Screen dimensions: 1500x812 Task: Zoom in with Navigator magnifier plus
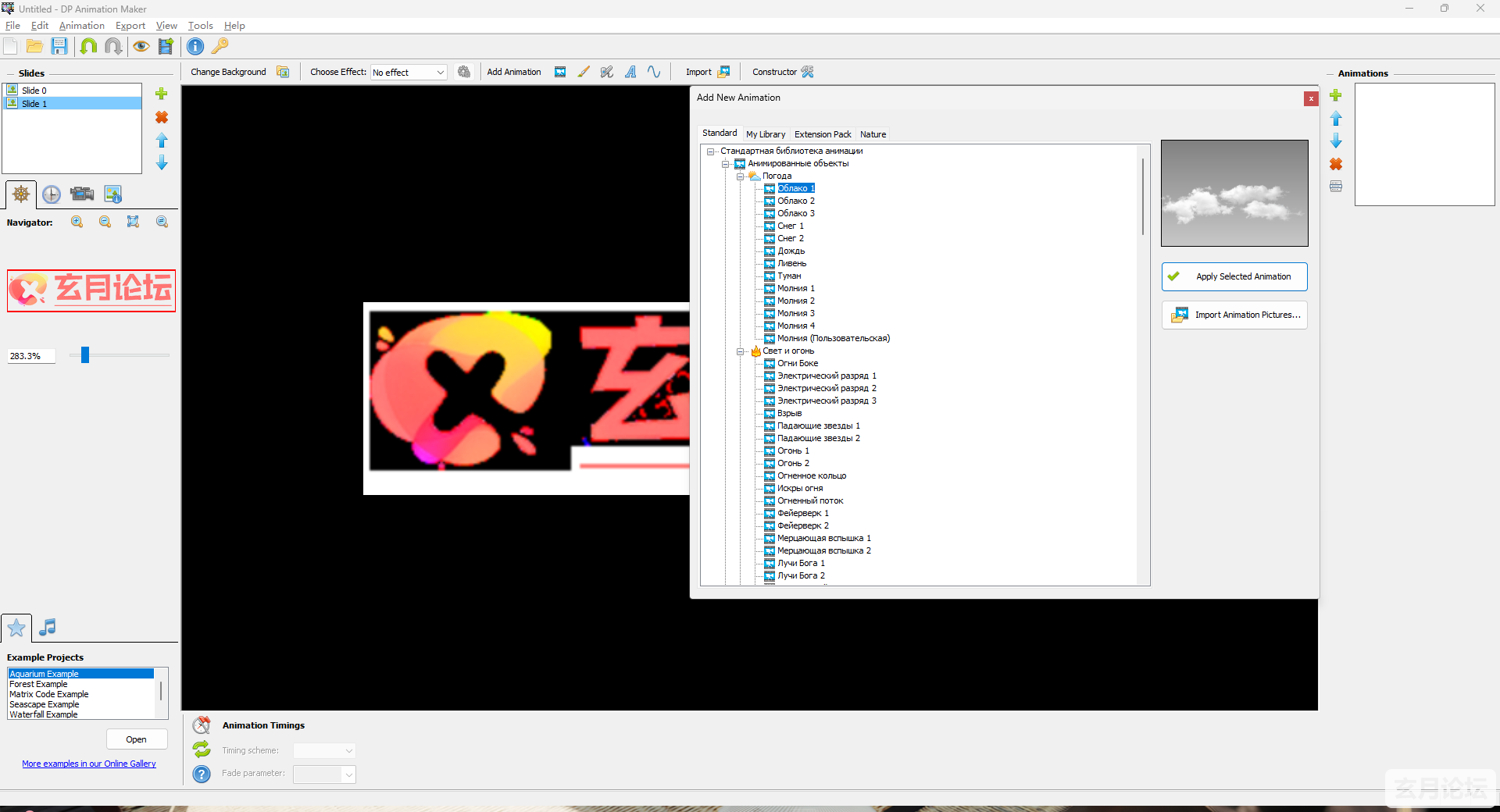(77, 222)
